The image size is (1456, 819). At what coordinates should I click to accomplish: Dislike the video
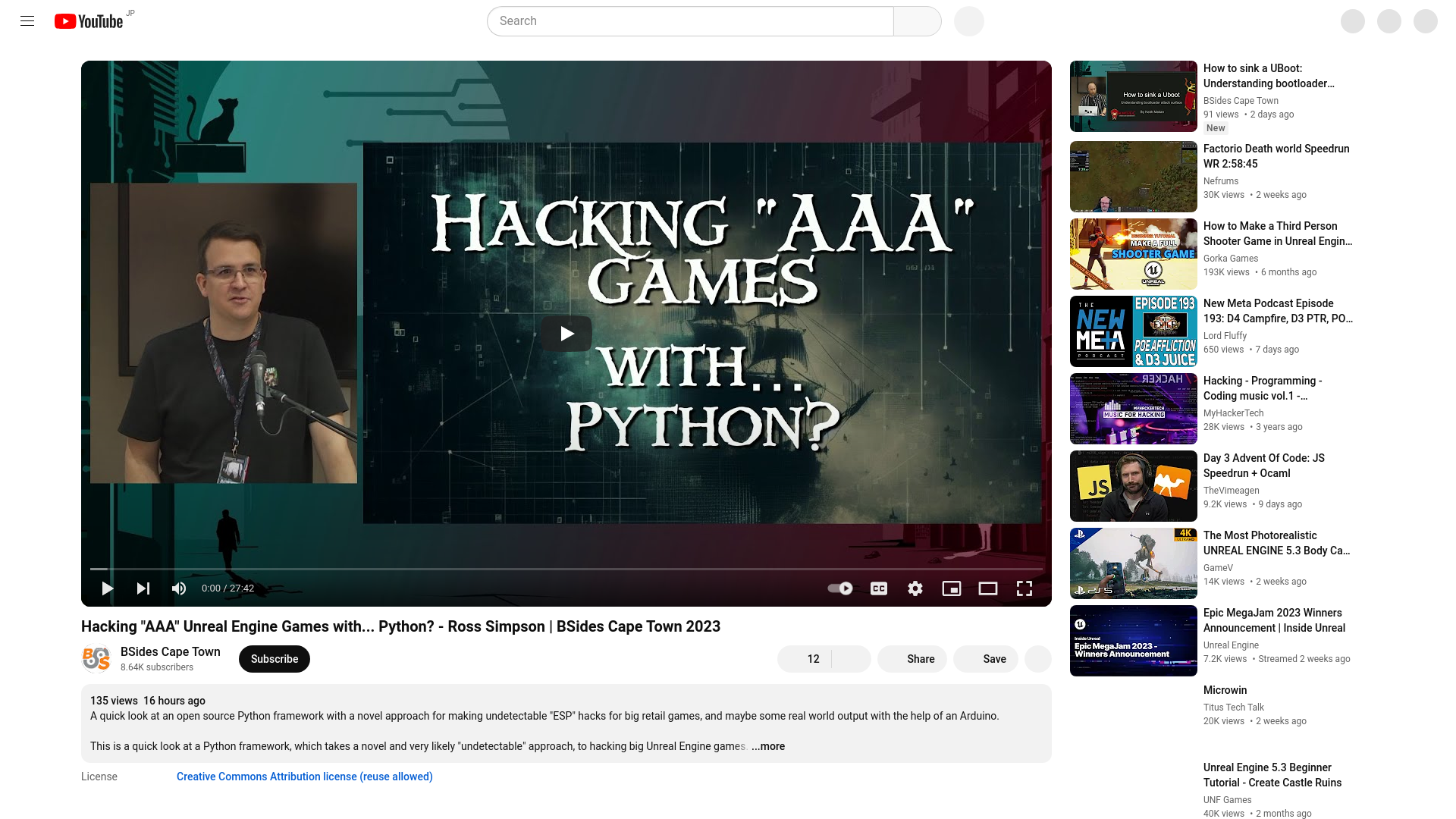[x=852, y=659]
